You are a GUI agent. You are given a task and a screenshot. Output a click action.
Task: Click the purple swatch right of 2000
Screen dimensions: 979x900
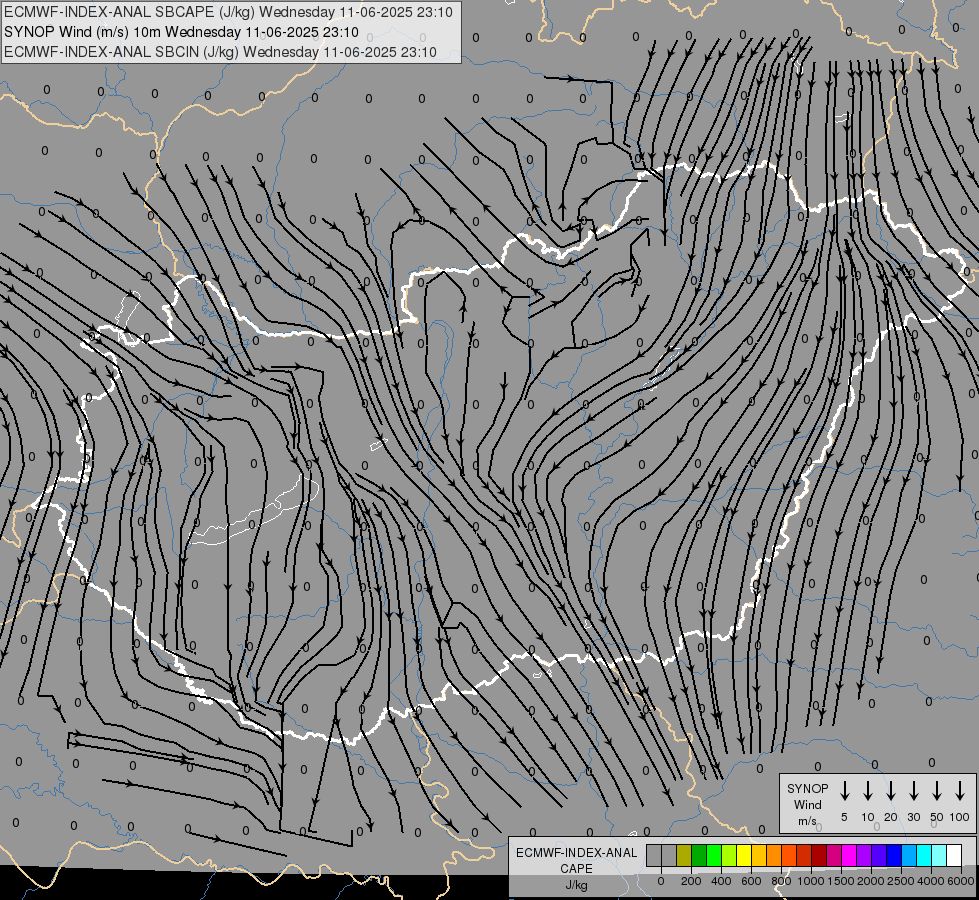tap(863, 855)
